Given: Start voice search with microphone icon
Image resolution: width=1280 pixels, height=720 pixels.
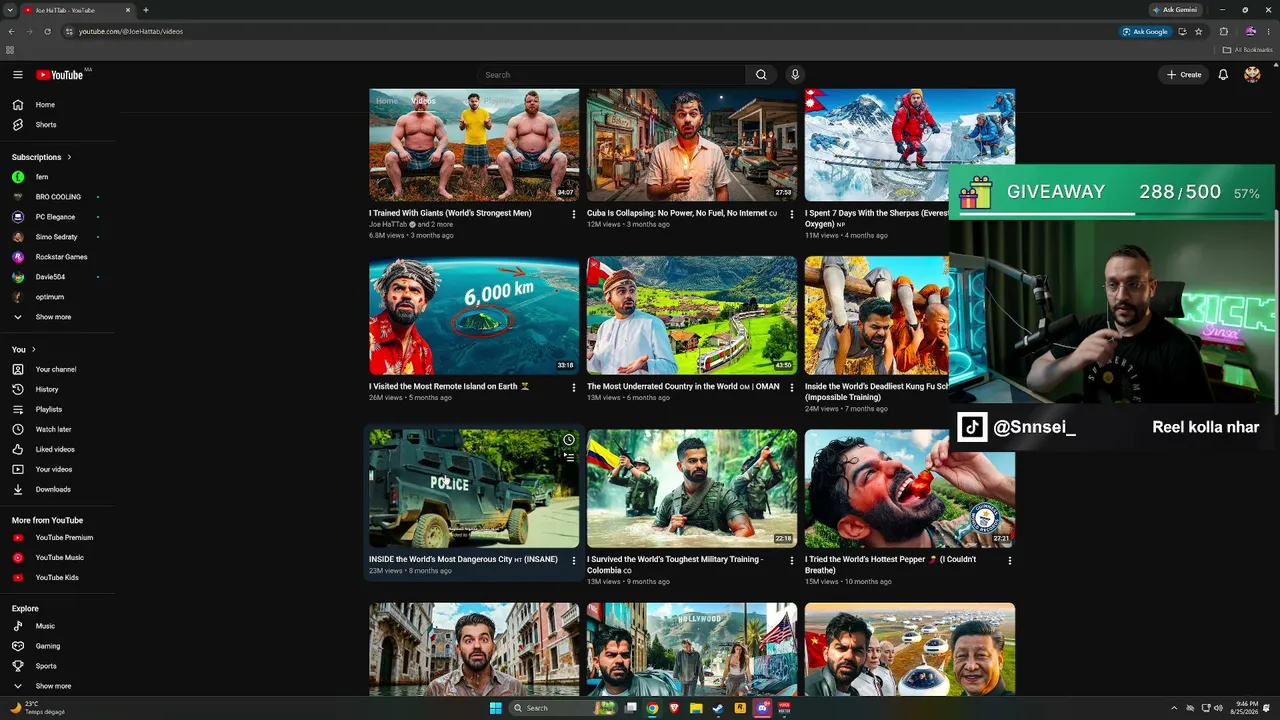Looking at the screenshot, I should [795, 75].
